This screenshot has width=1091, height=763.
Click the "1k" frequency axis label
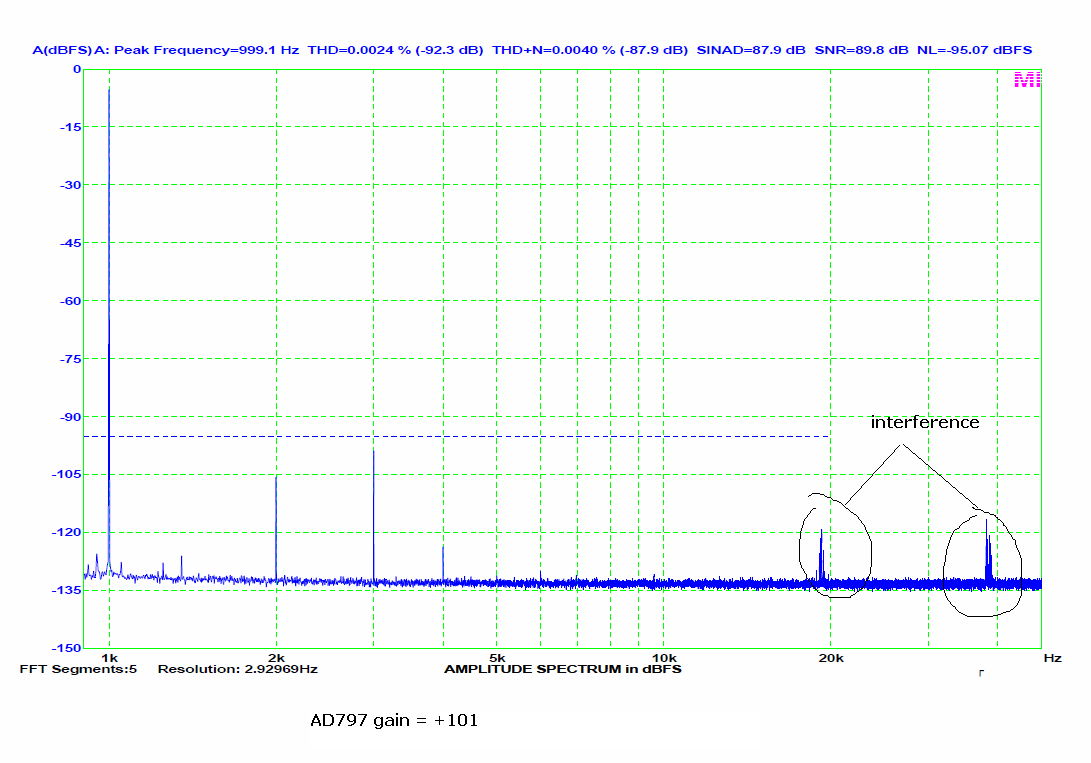[109, 658]
